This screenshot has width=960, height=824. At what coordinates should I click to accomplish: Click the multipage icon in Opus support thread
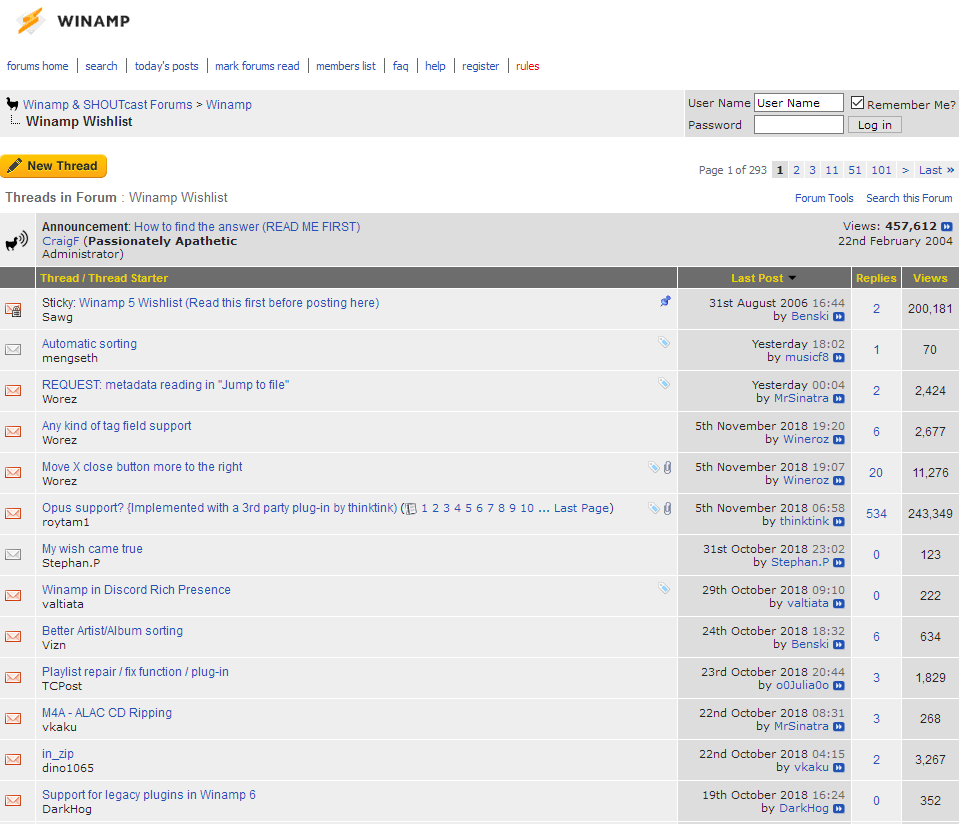pyautogui.click(x=411, y=509)
